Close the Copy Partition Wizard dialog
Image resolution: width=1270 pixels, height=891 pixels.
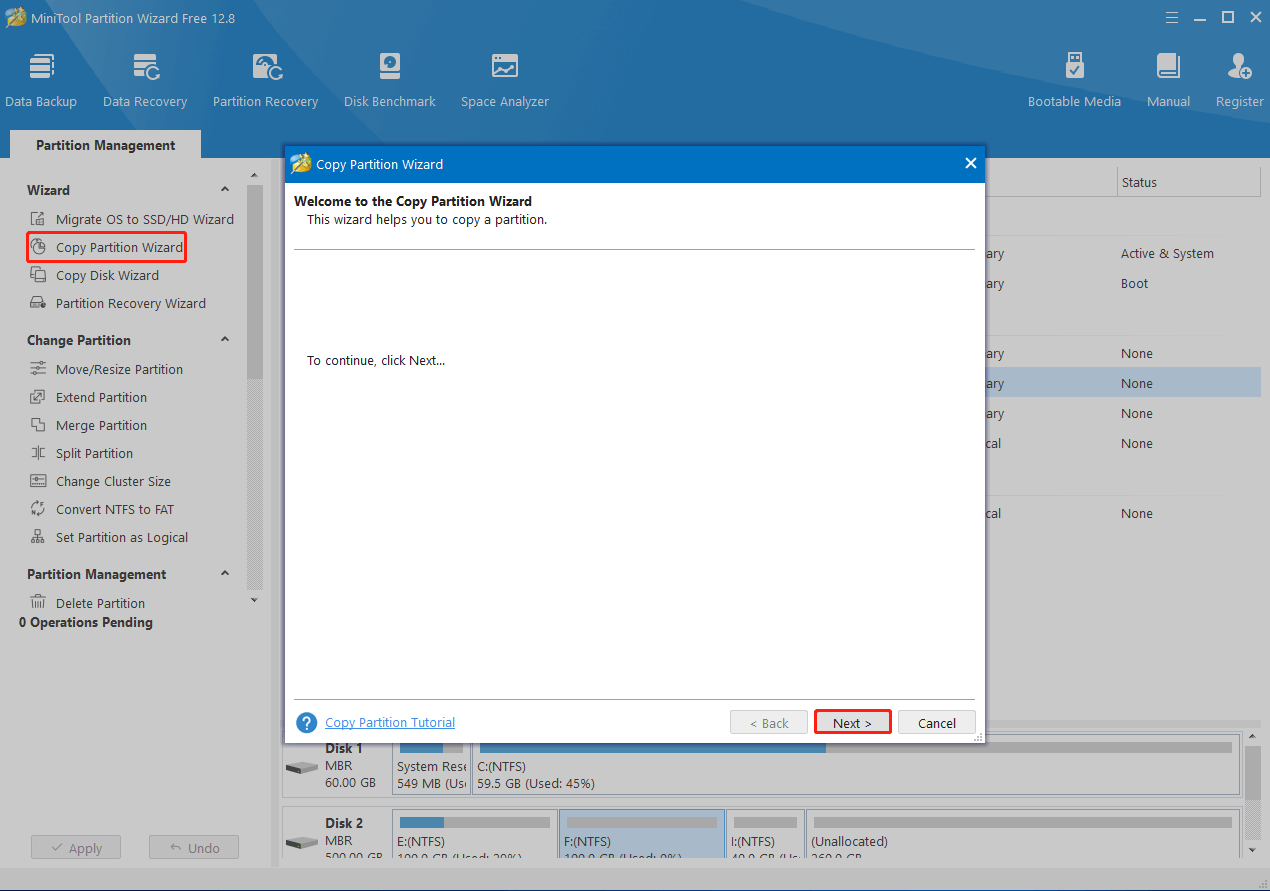(x=970, y=164)
